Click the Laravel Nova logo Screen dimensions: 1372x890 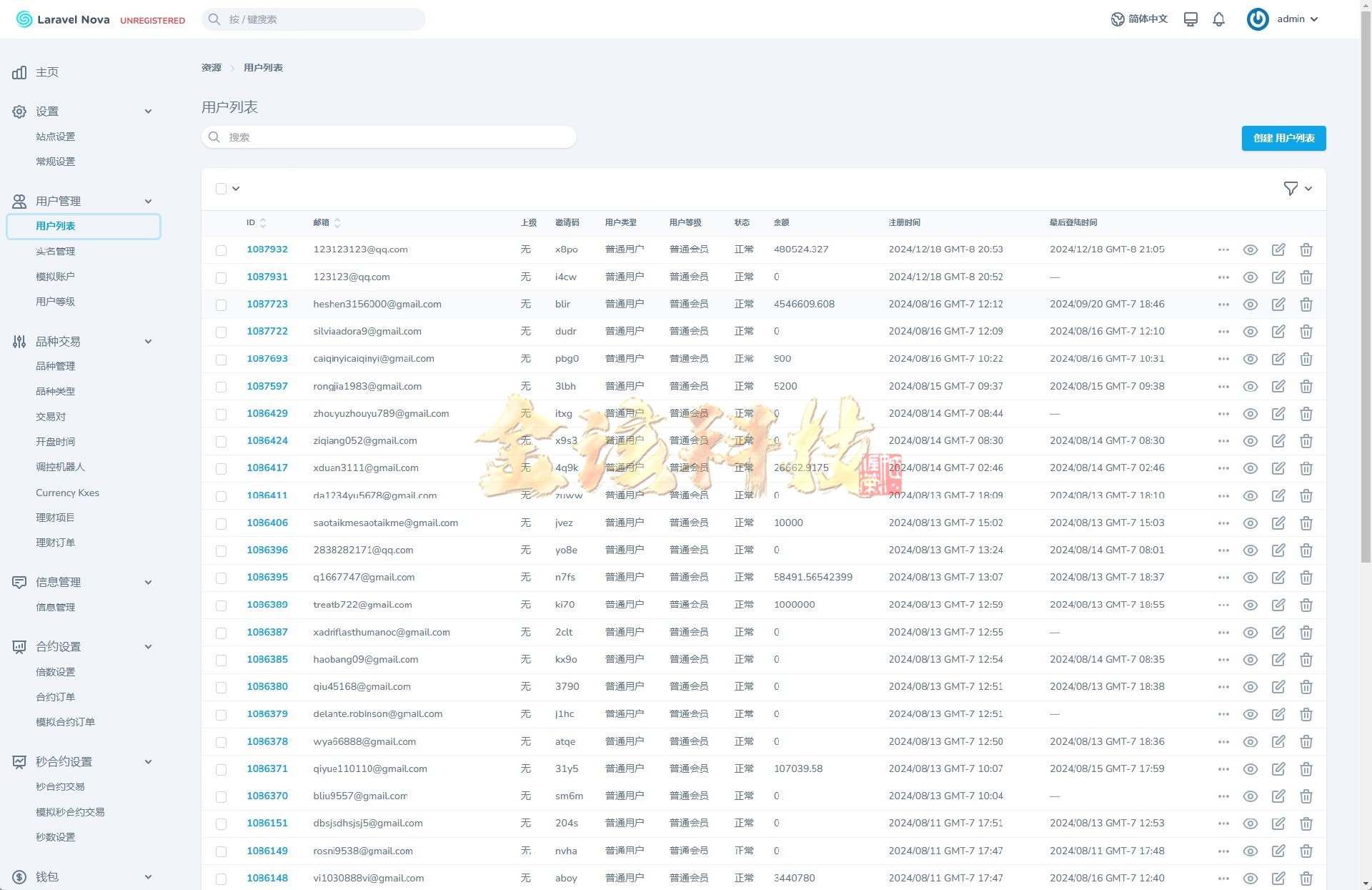tap(64, 19)
